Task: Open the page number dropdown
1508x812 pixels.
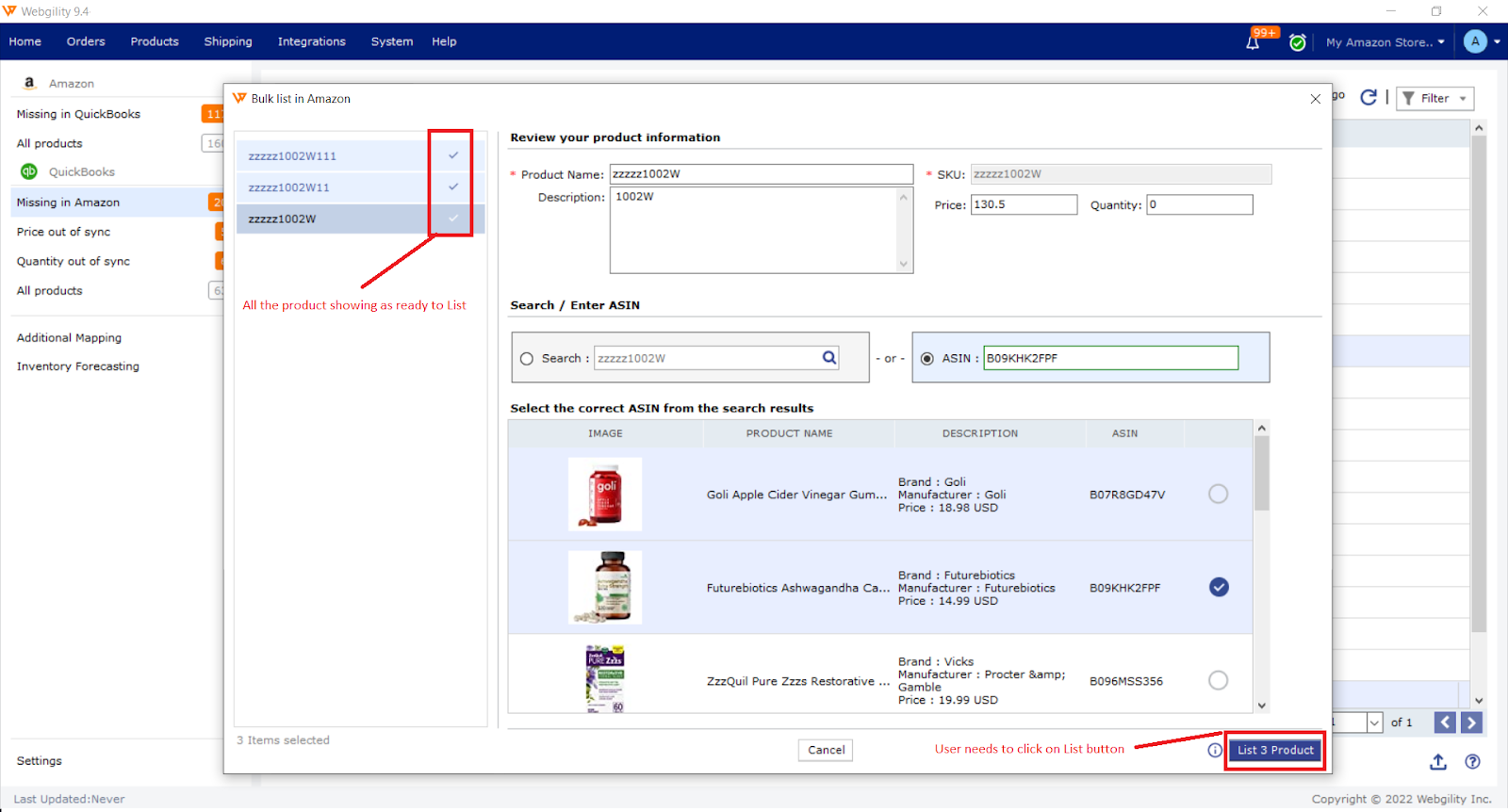Action: tap(1374, 723)
